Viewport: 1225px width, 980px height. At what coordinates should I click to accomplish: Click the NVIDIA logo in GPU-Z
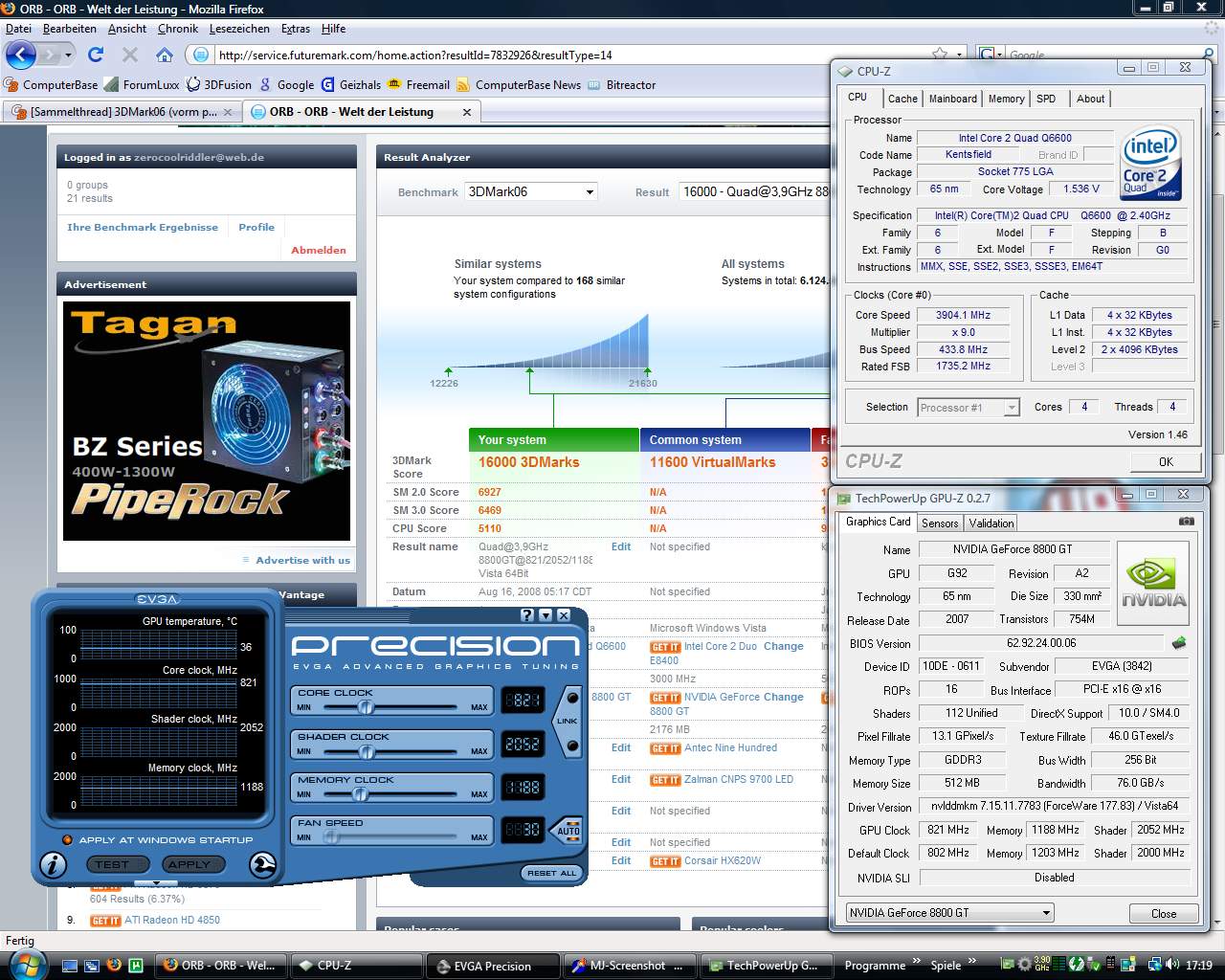1153,583
